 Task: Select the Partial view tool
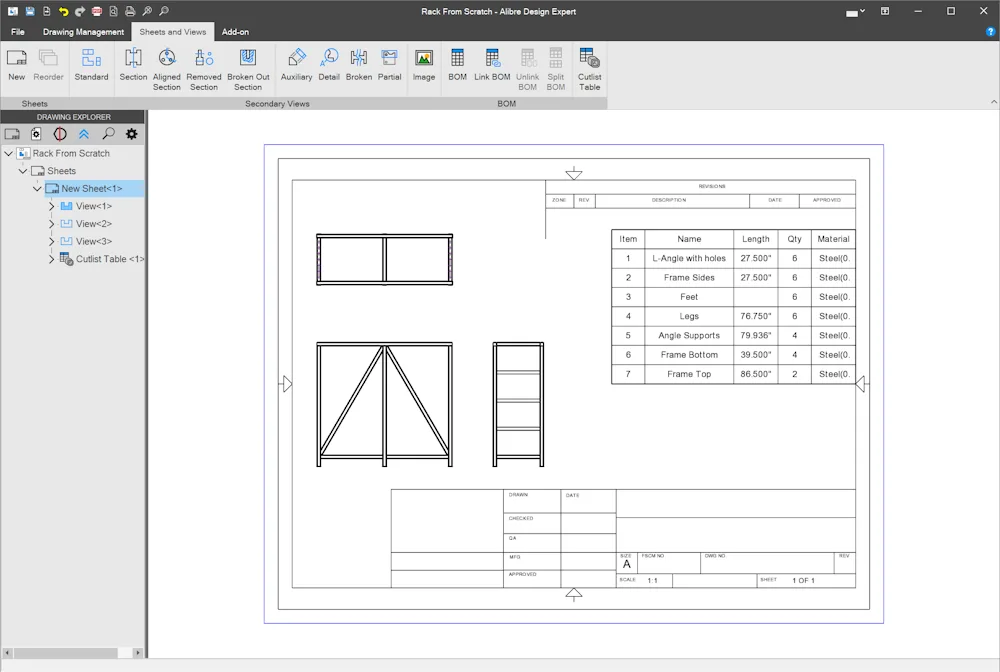point(389,65)
